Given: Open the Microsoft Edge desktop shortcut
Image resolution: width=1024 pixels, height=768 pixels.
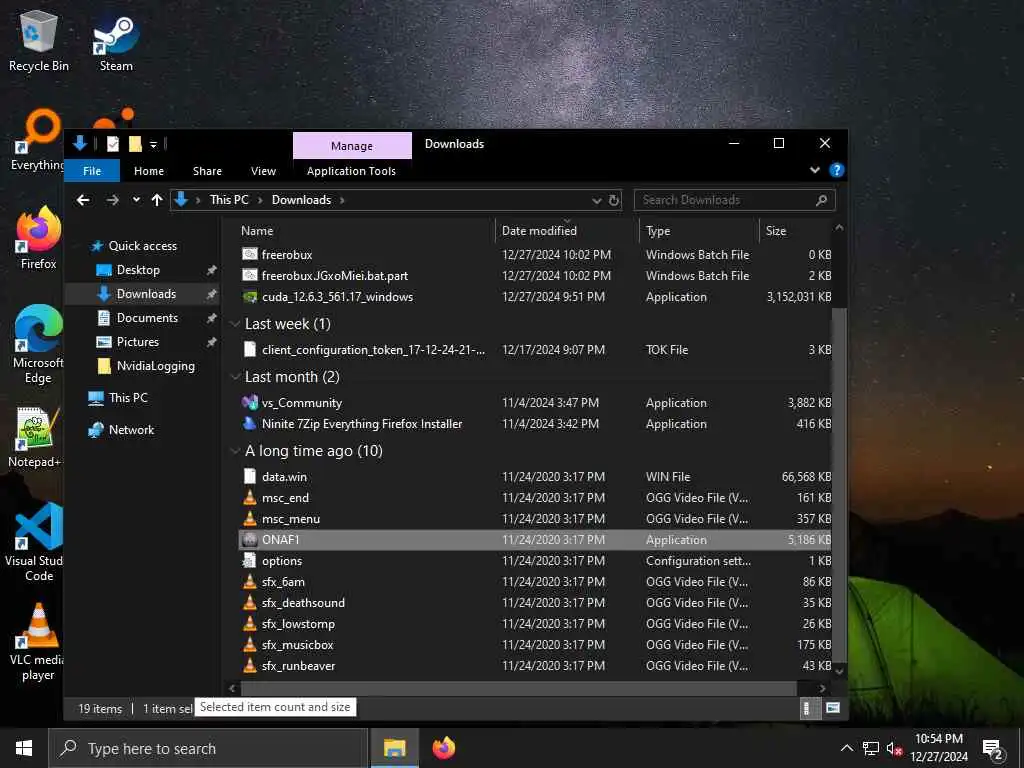Looking at the screenshot, I should click(x=39, y=344).
